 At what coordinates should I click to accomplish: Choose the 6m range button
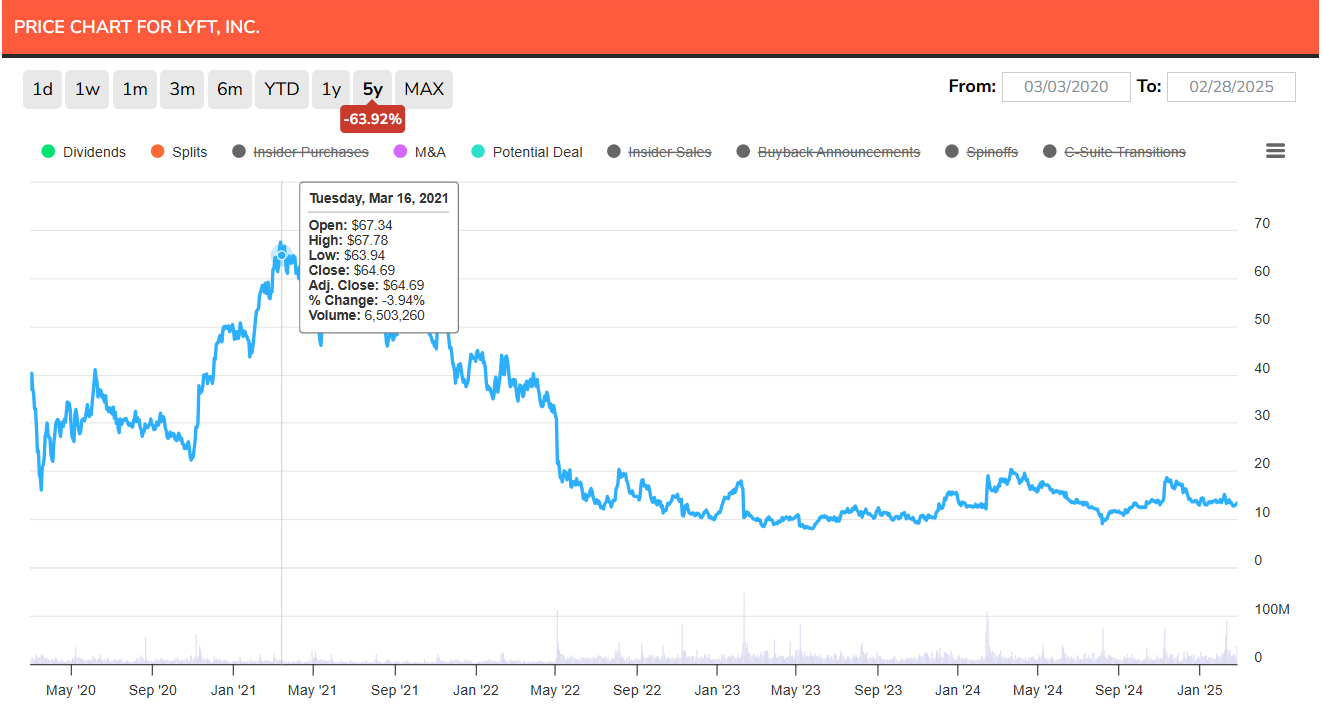pos(229,89)
